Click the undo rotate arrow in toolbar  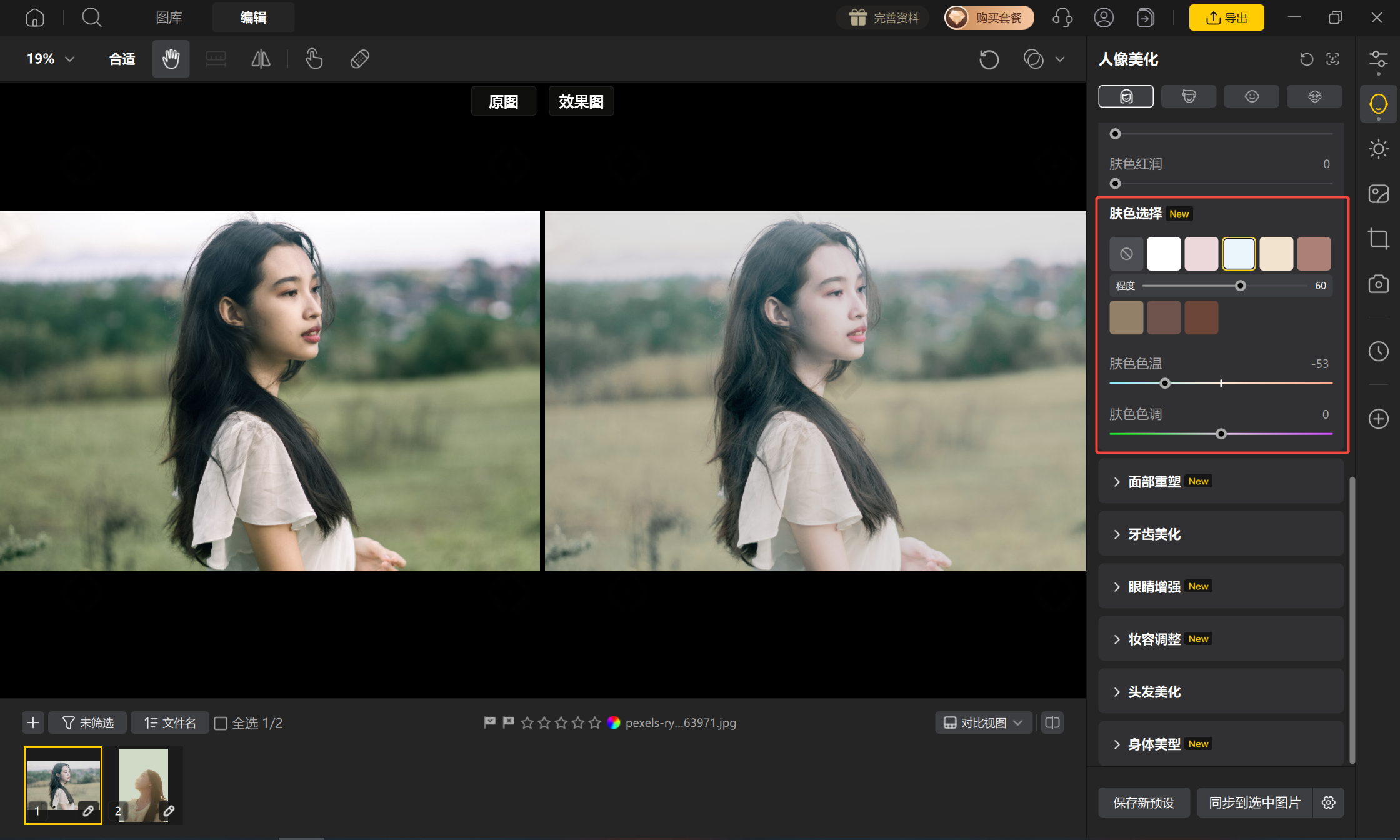coord(989,59)
